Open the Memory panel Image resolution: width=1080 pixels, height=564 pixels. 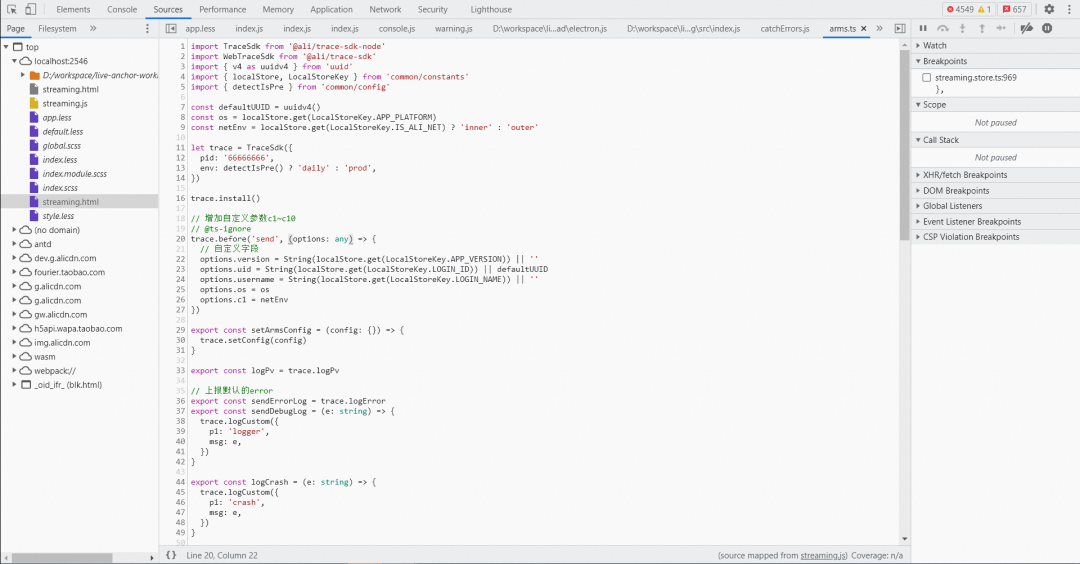[x=278, y=10]
